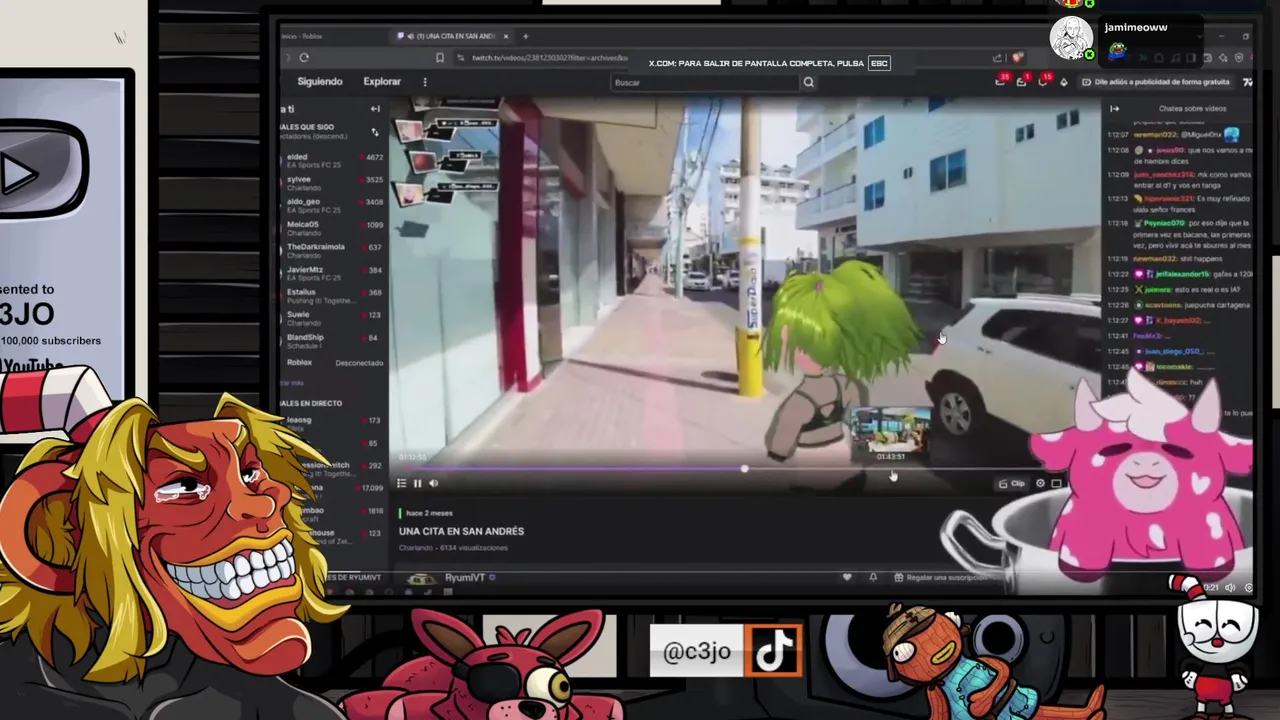Click the twitch.tv URL address bar
Screen dimensions: 1280x720
pyautogui.click(x=550, y=58)
